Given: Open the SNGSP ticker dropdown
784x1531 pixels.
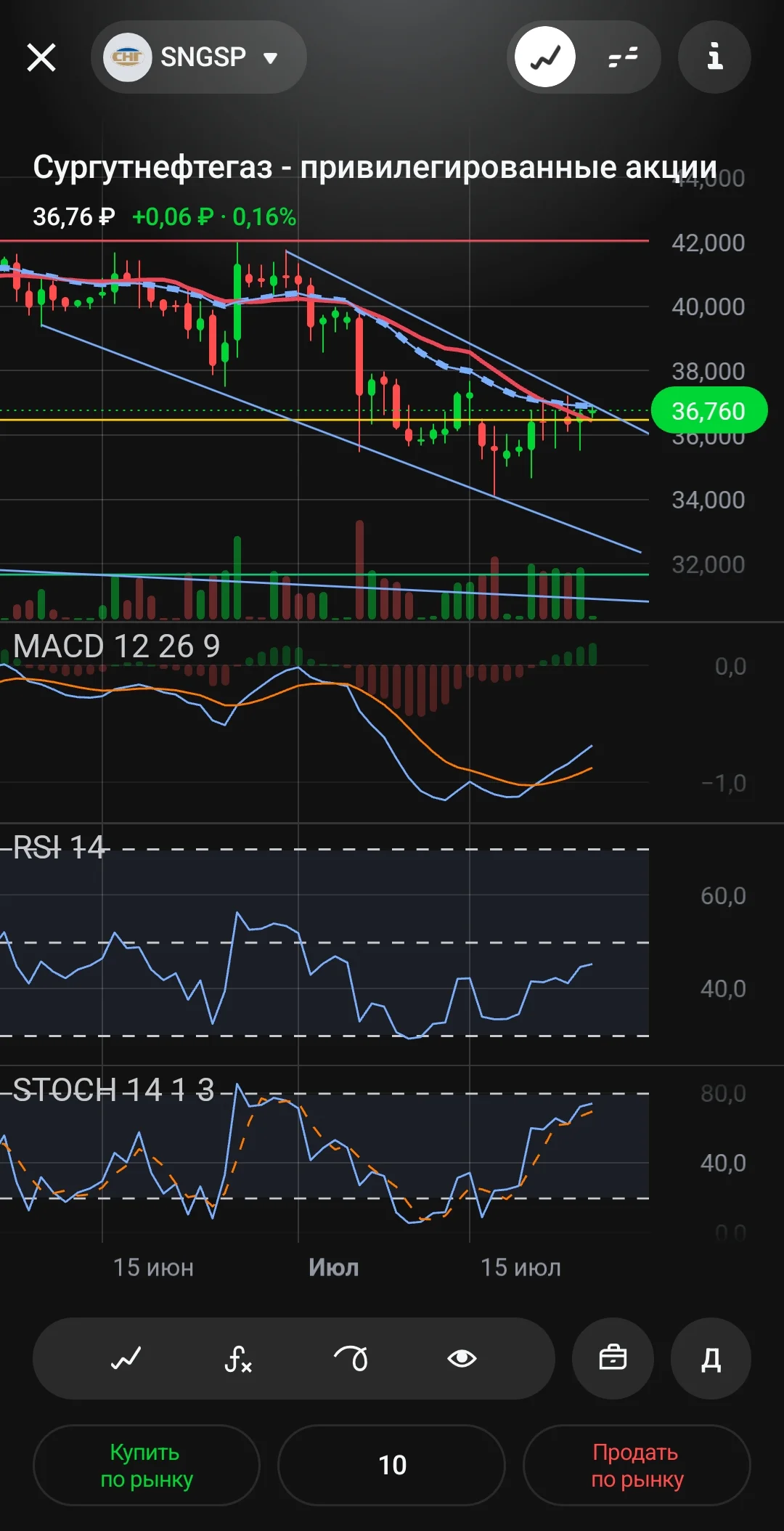Looking at the screenshot, I should pos(198,57).
